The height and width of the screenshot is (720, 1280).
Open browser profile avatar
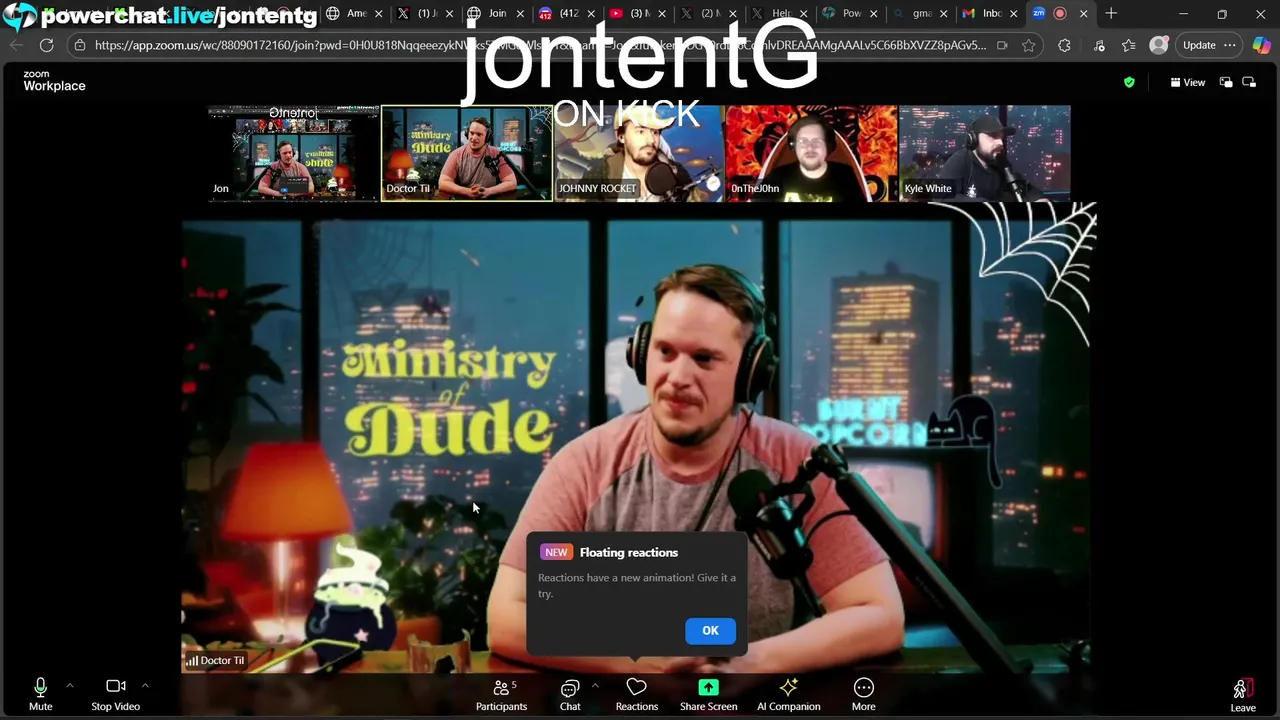[1159, 45]
